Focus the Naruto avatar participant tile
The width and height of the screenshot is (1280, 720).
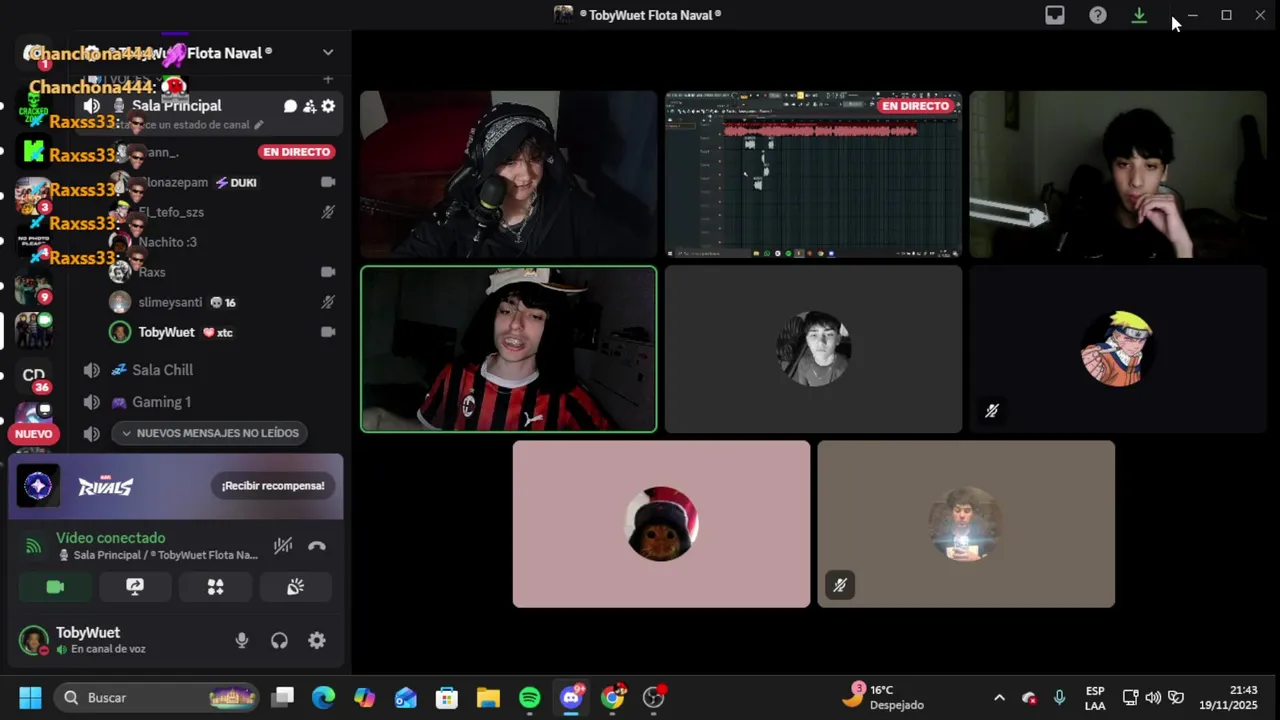tap(1117, 349)
